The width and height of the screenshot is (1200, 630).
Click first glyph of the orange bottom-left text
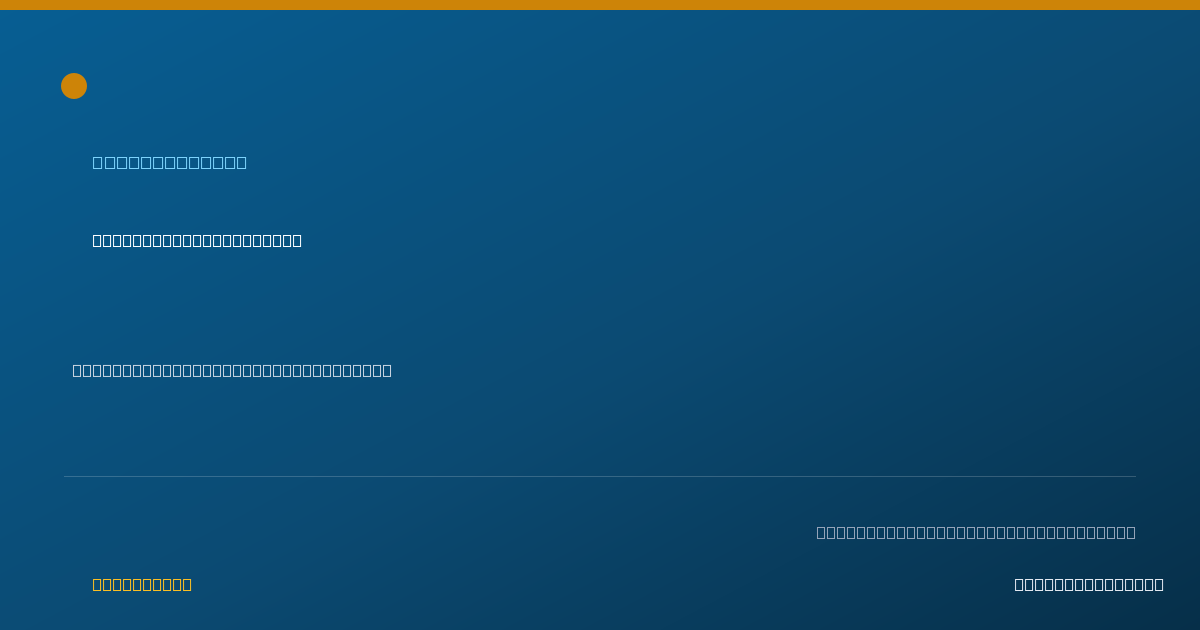(98, 584)
